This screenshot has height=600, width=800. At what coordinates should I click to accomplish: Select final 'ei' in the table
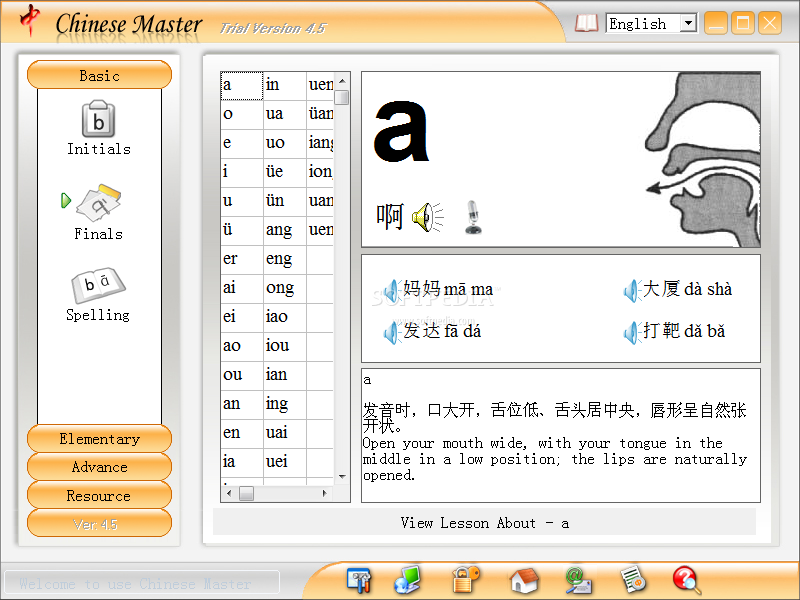click(242, 318)
